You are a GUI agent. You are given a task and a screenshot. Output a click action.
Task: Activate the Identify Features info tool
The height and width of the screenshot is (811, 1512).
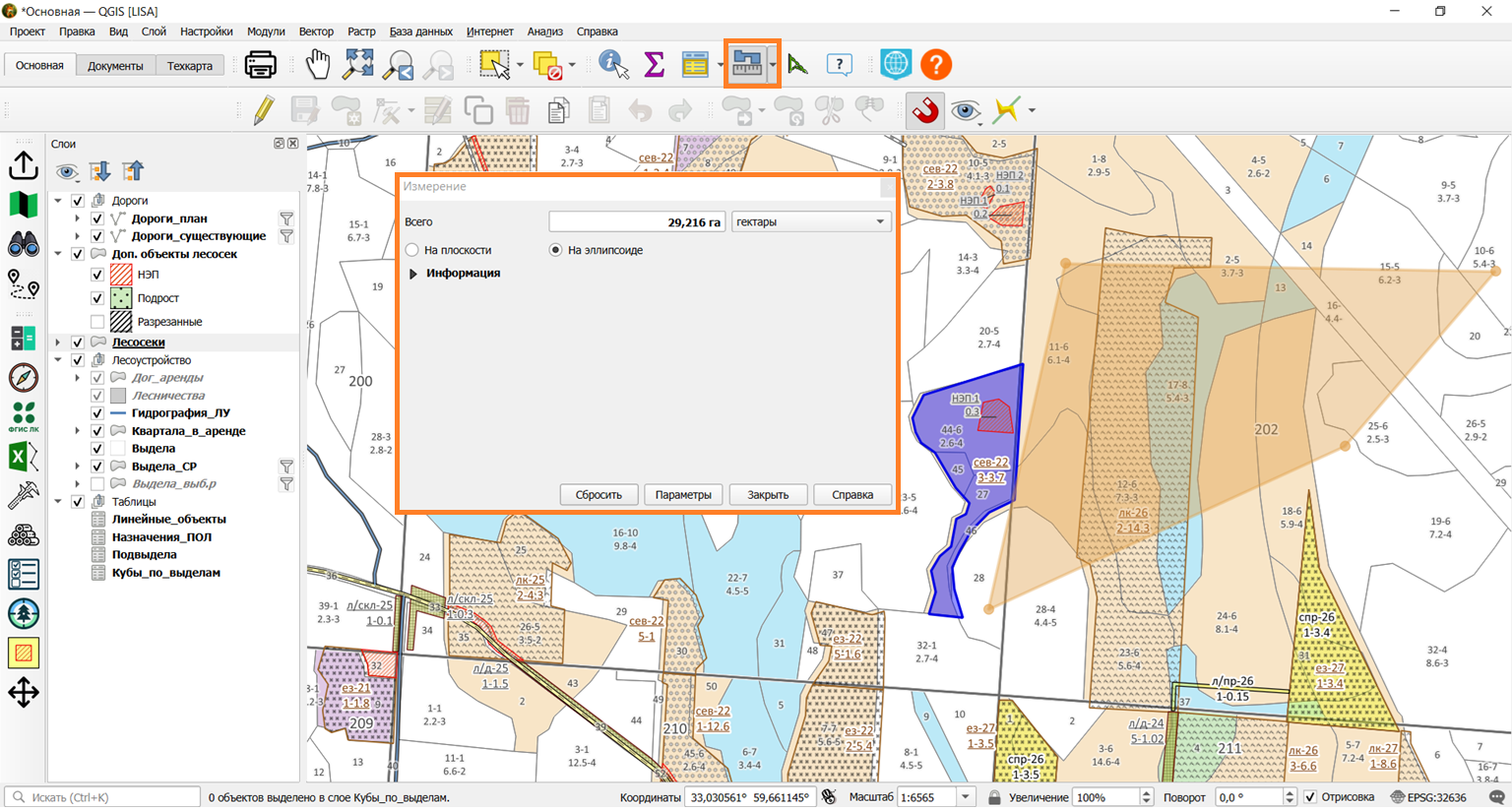(x=613, y=65)
